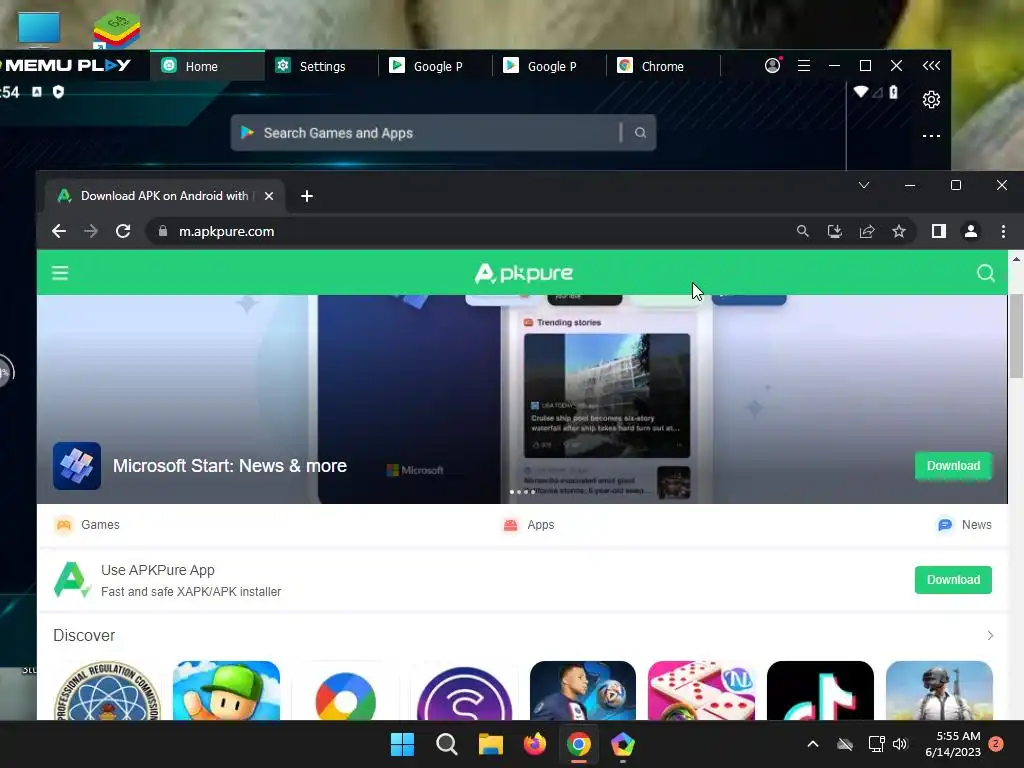The height and width of the screenshot is (768, 1024).
Task: Open dominoes game thumbnail
Action: [x=701, y=690]
